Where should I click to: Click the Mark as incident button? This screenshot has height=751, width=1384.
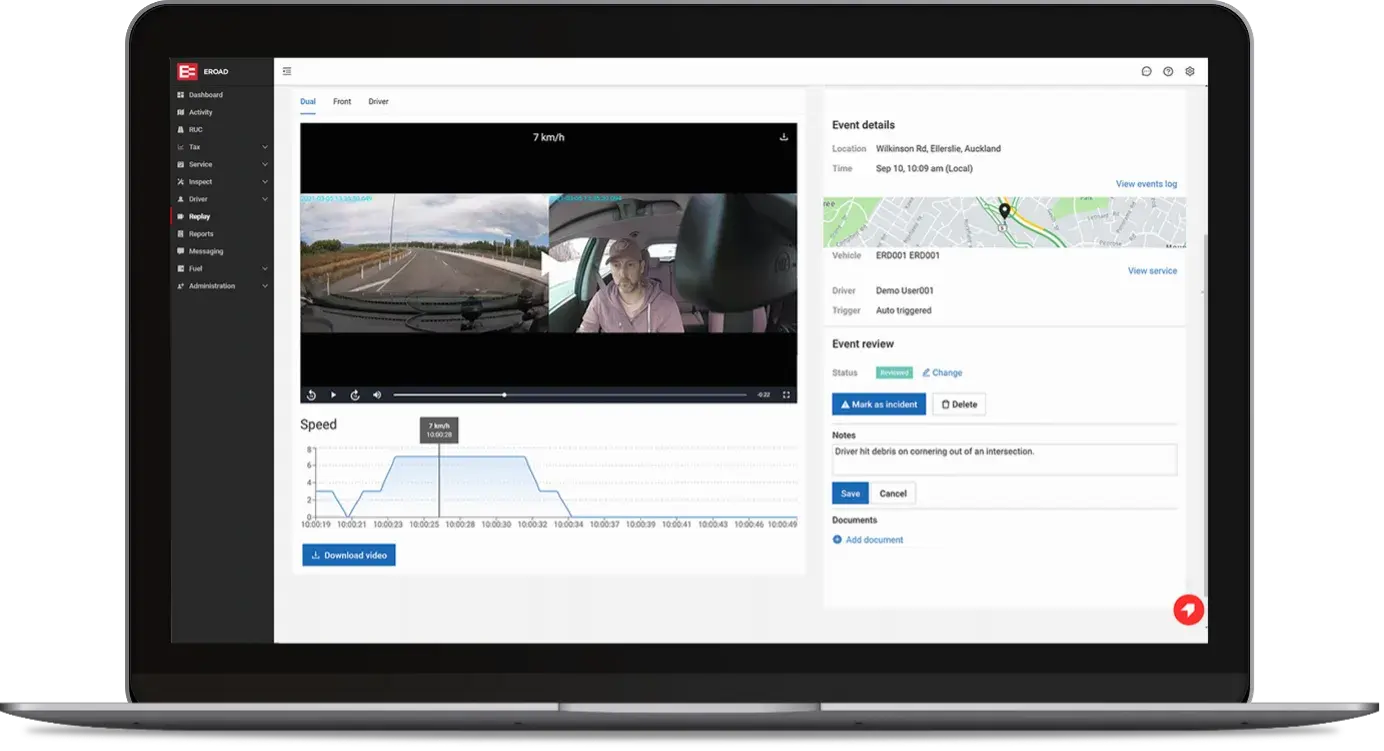point(878,405)
